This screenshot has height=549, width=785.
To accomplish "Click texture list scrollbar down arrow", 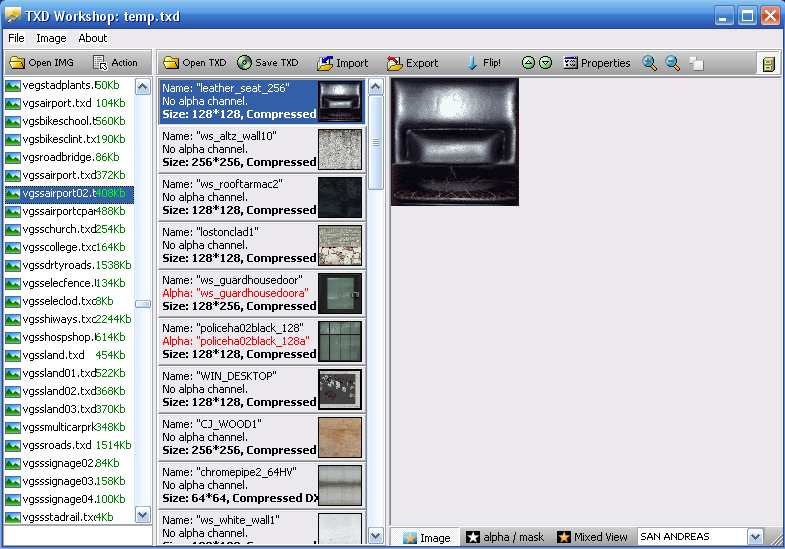I will (375, 536).
